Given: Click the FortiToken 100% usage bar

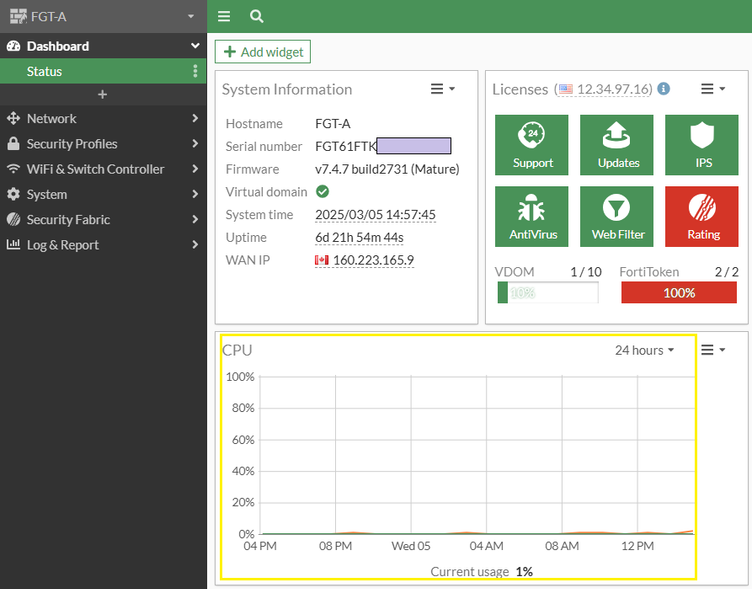Looking at the screenshot, I should tap(679, 293).
